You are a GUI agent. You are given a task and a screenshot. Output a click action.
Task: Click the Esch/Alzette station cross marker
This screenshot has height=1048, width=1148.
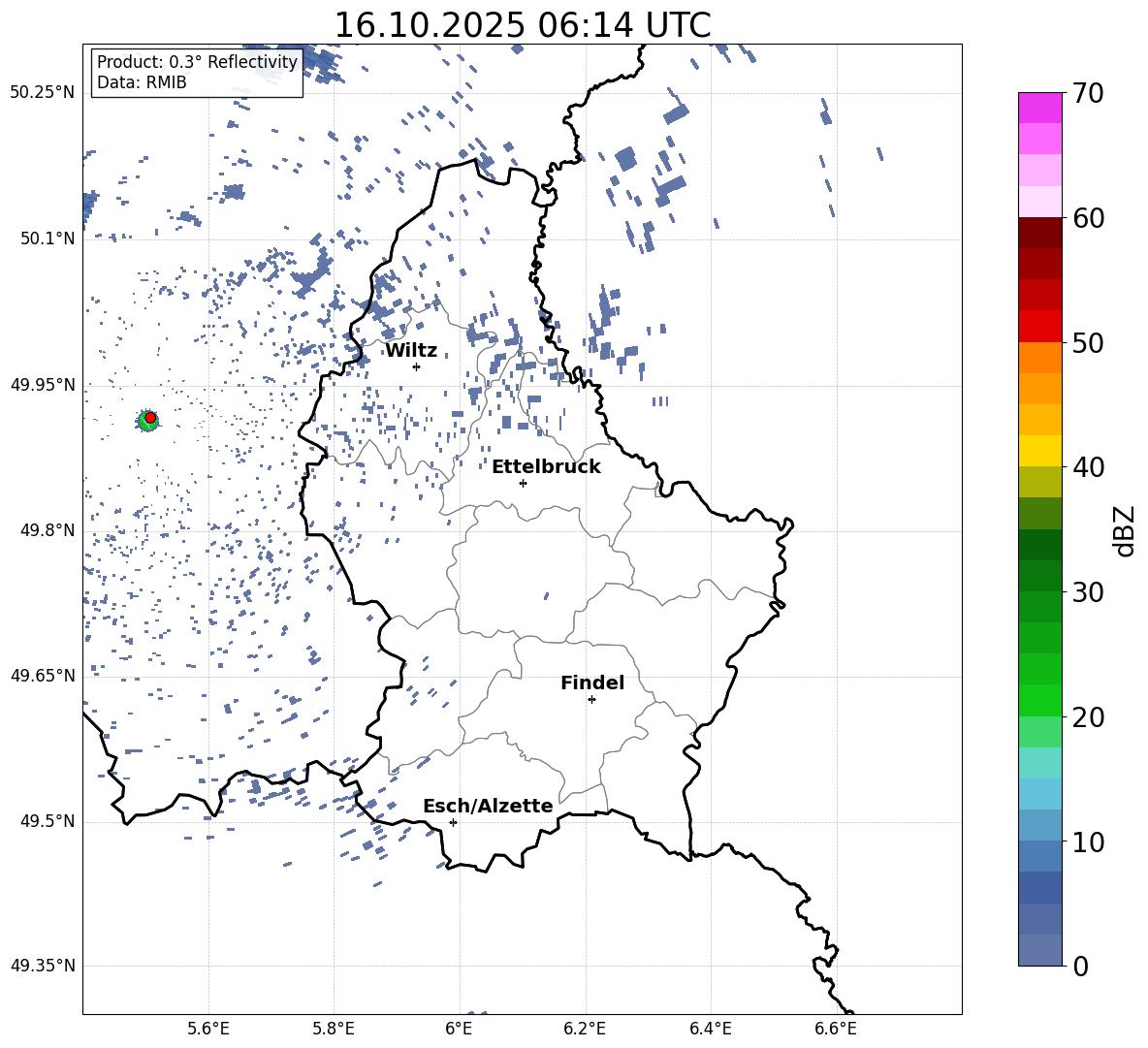[x=453, y=822]
